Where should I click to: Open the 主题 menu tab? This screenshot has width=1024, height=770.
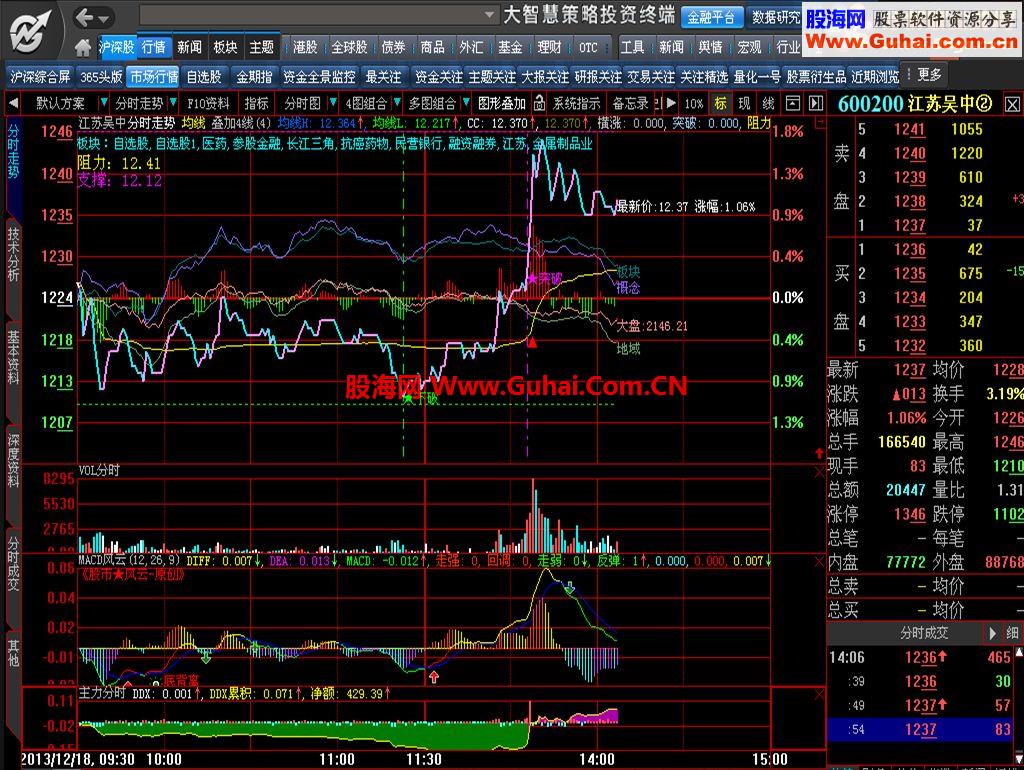(261, 47)
